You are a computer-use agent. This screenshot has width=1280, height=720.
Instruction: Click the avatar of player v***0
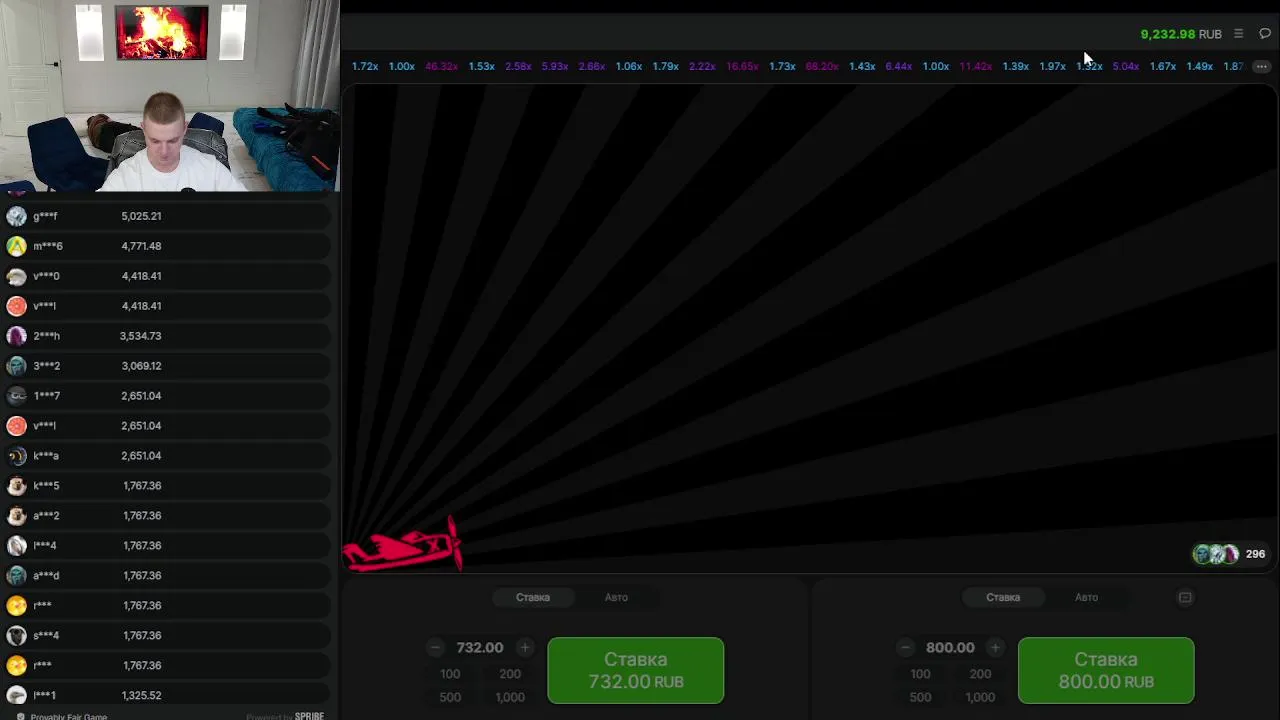pos(17,276)
